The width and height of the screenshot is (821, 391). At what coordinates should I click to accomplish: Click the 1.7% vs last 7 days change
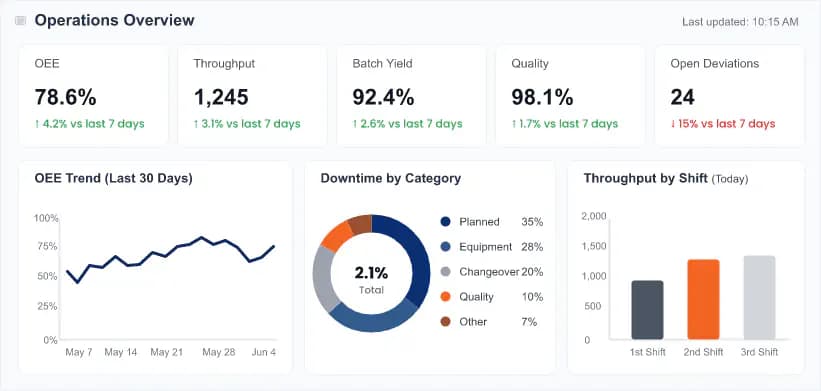click(565, 124)
